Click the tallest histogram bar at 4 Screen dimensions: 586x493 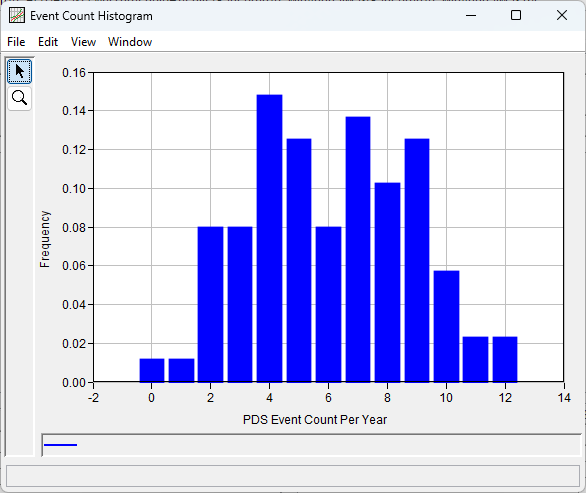269,238
